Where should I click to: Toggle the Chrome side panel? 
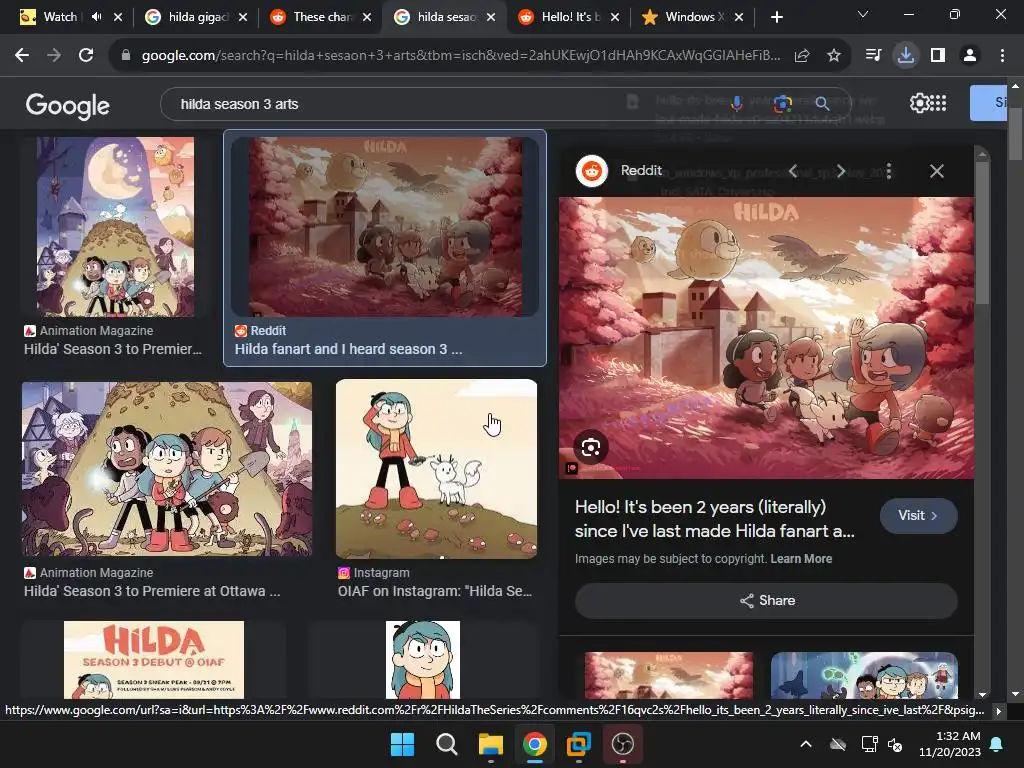[938, 56]
